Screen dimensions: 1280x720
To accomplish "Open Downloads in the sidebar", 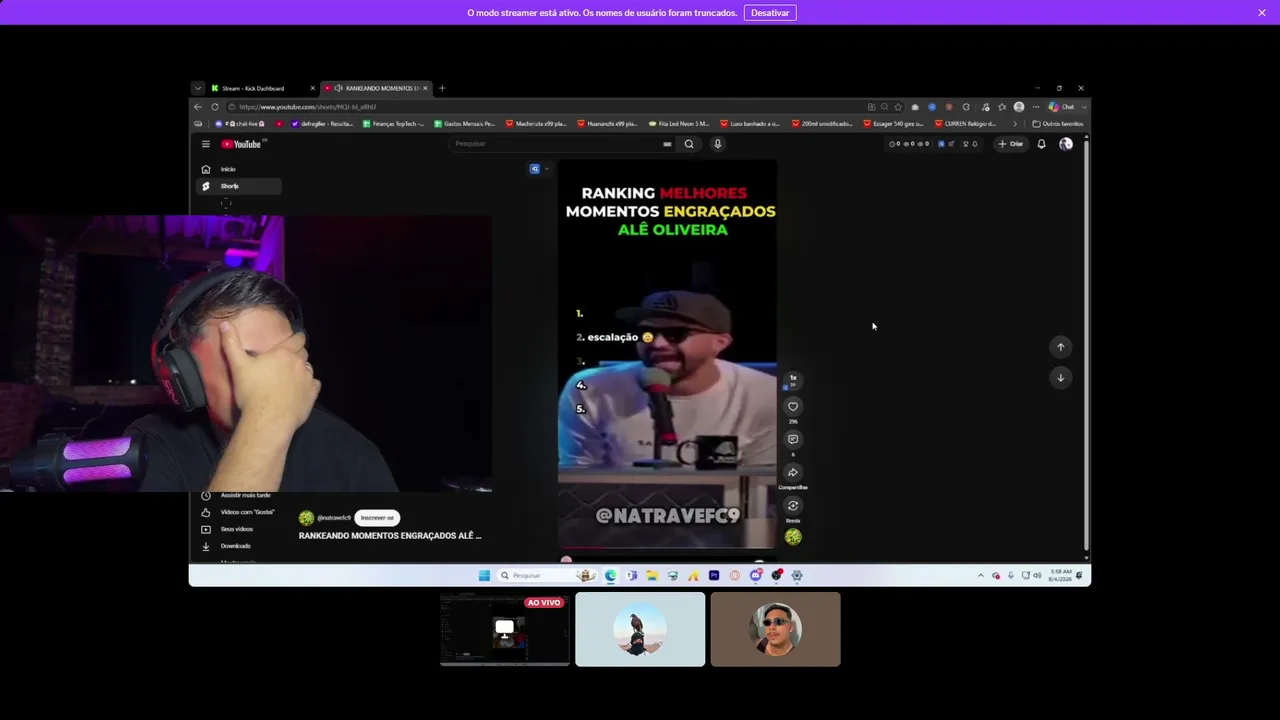I will pos(240,546).
